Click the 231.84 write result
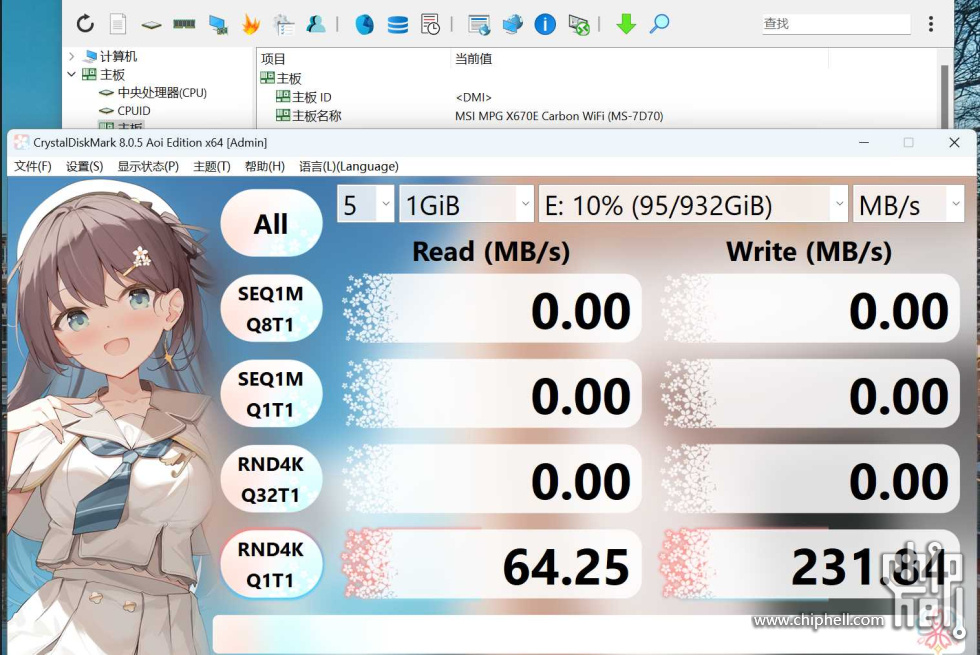The width and height of the screenshot is (980, 655). click(x=811, y=565)
